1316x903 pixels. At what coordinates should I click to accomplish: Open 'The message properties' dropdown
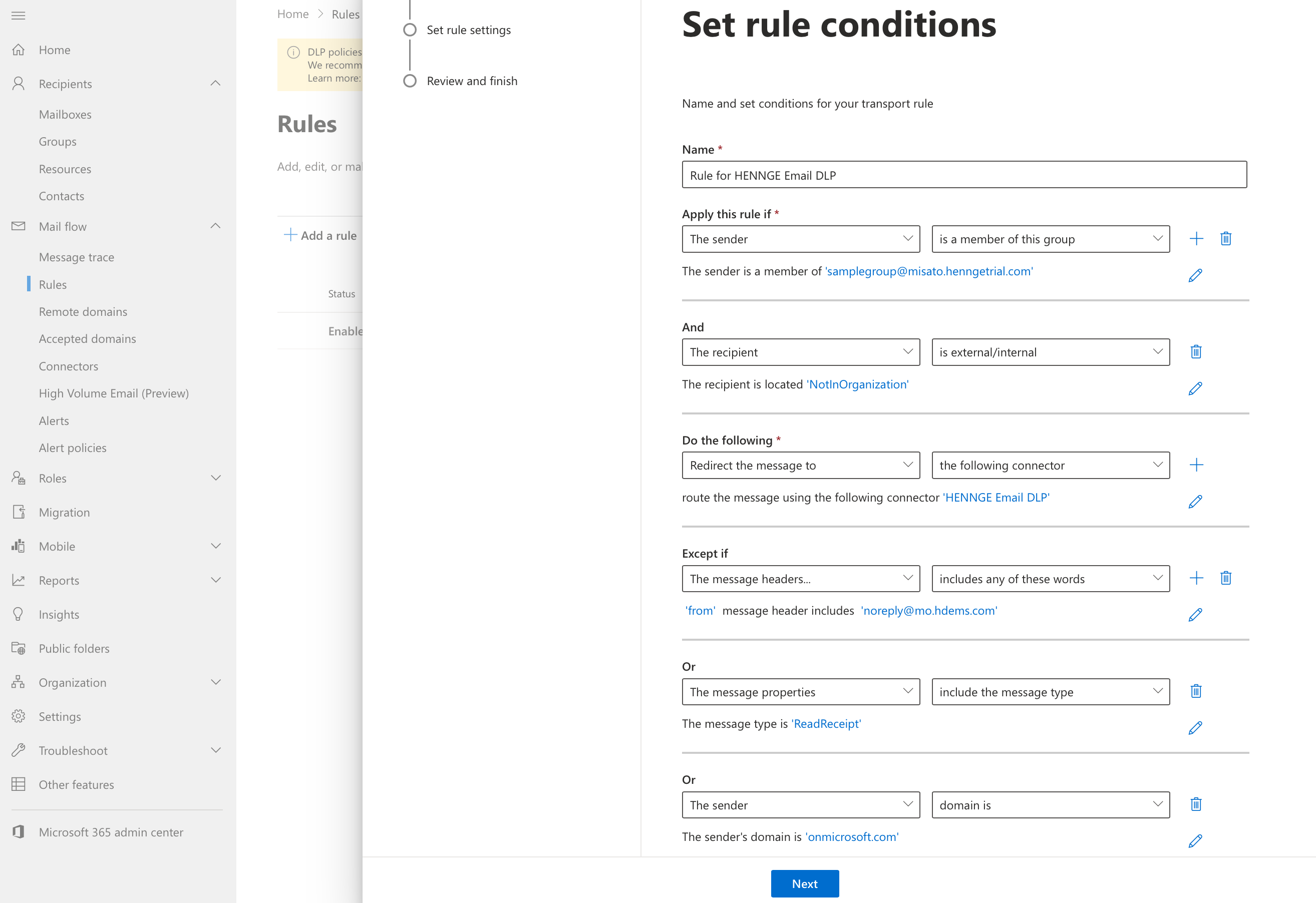(800, 692)
